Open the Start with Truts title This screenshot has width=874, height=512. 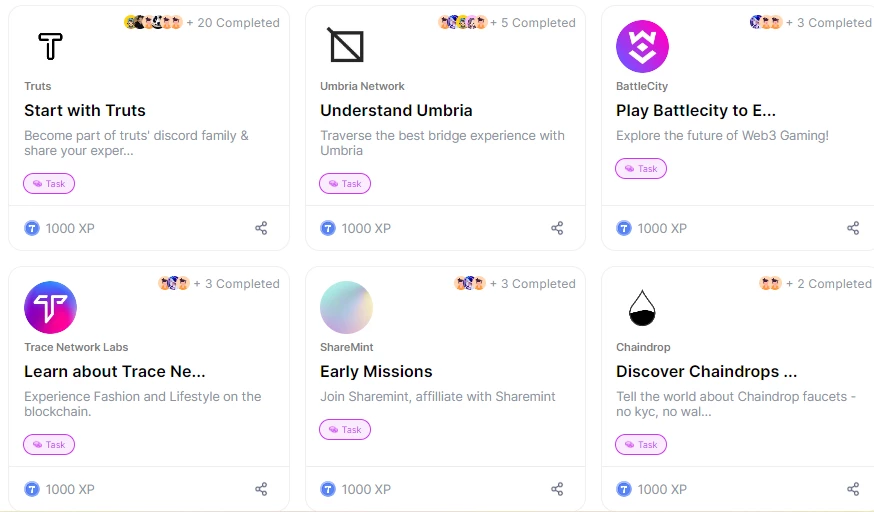coord(85,110)
